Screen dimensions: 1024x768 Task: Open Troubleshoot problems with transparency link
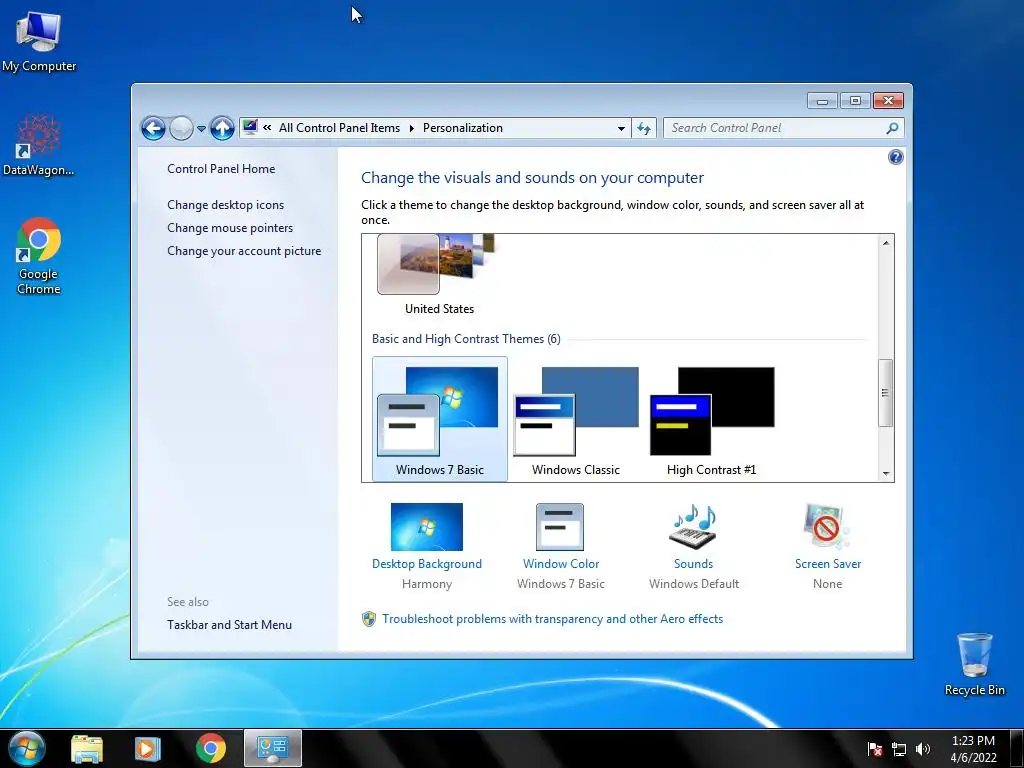pyautogui.click(x=552, y=618)
